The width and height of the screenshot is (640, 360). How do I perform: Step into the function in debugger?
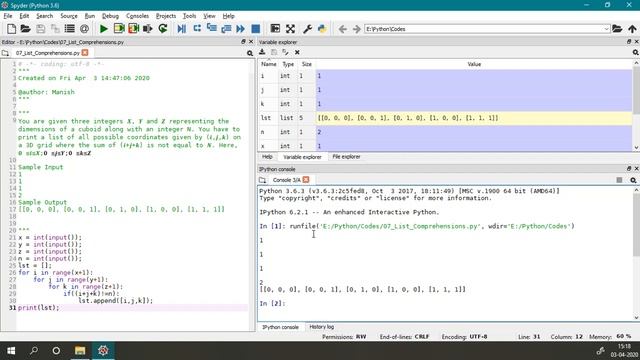pyautogui.click(x=211, y=29)
